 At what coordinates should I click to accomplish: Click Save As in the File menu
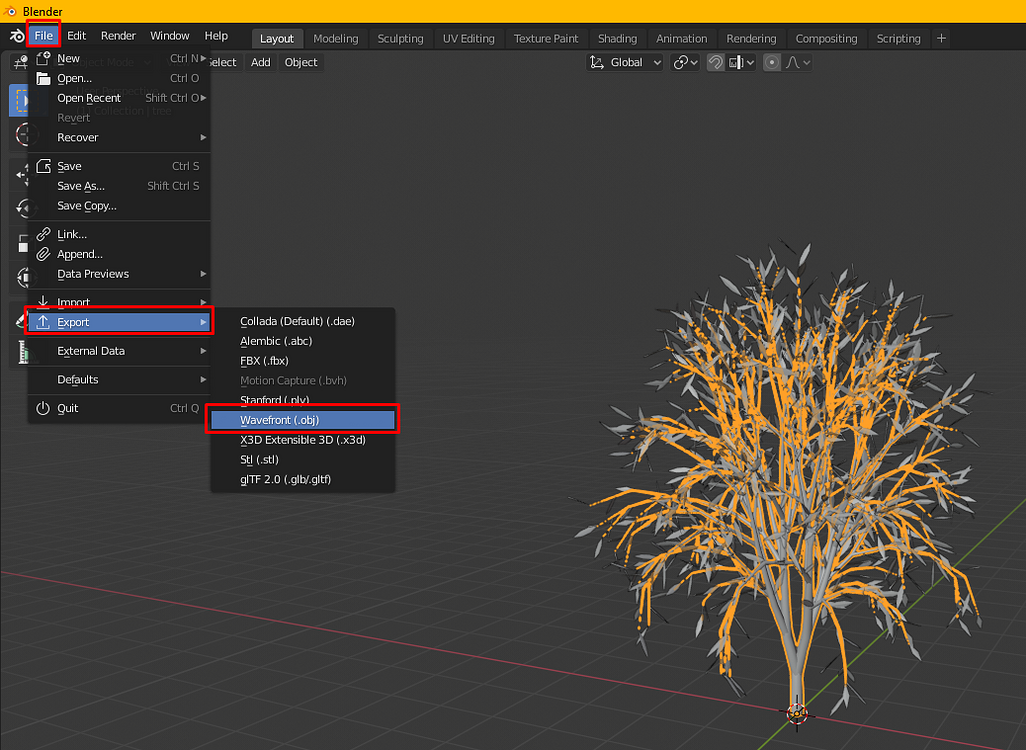(80, 186)
